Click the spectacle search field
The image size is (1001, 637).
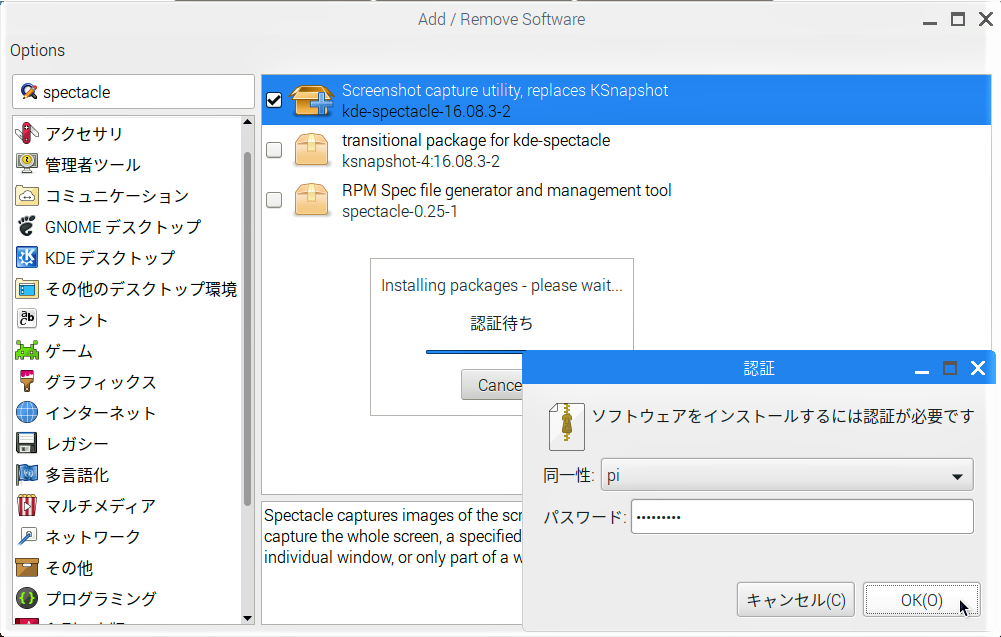pyautogui.click(x=133, y=92)
